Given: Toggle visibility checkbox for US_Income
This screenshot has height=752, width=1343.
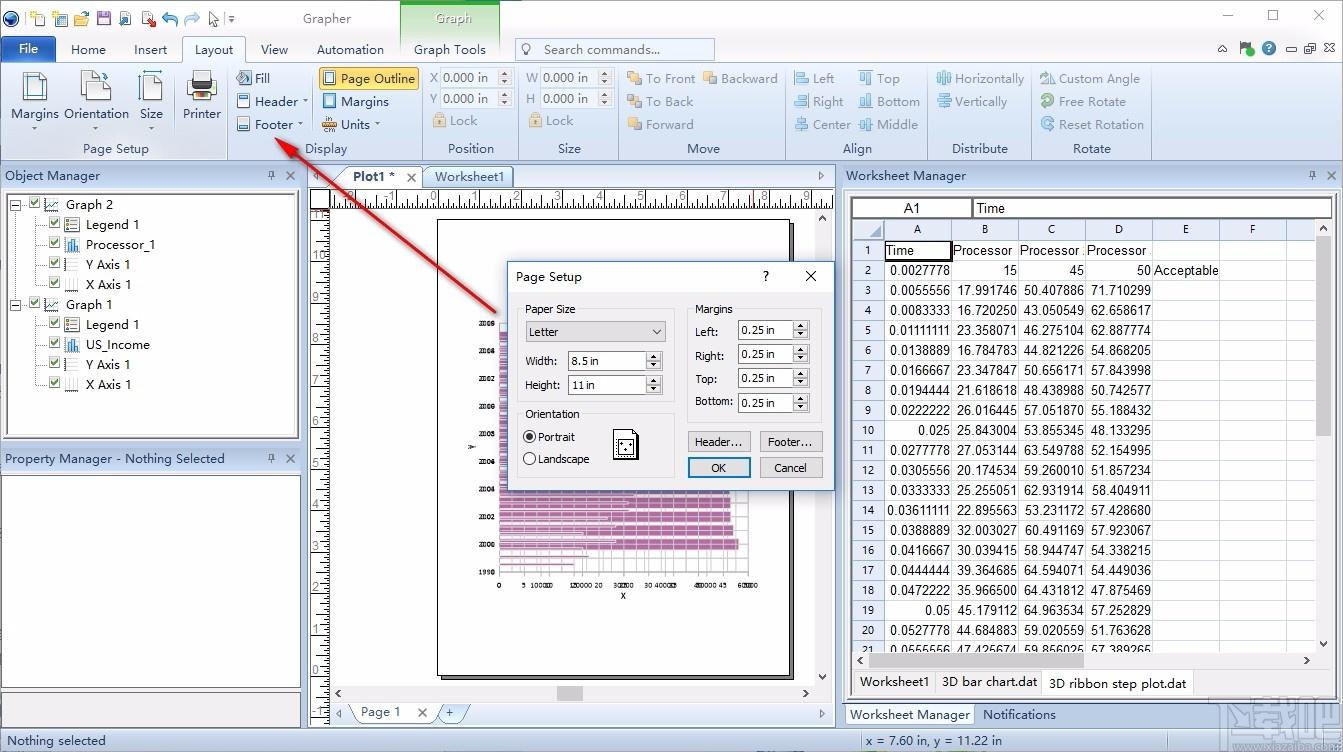Looking at the screenshot, I should [x=55, y=344].
